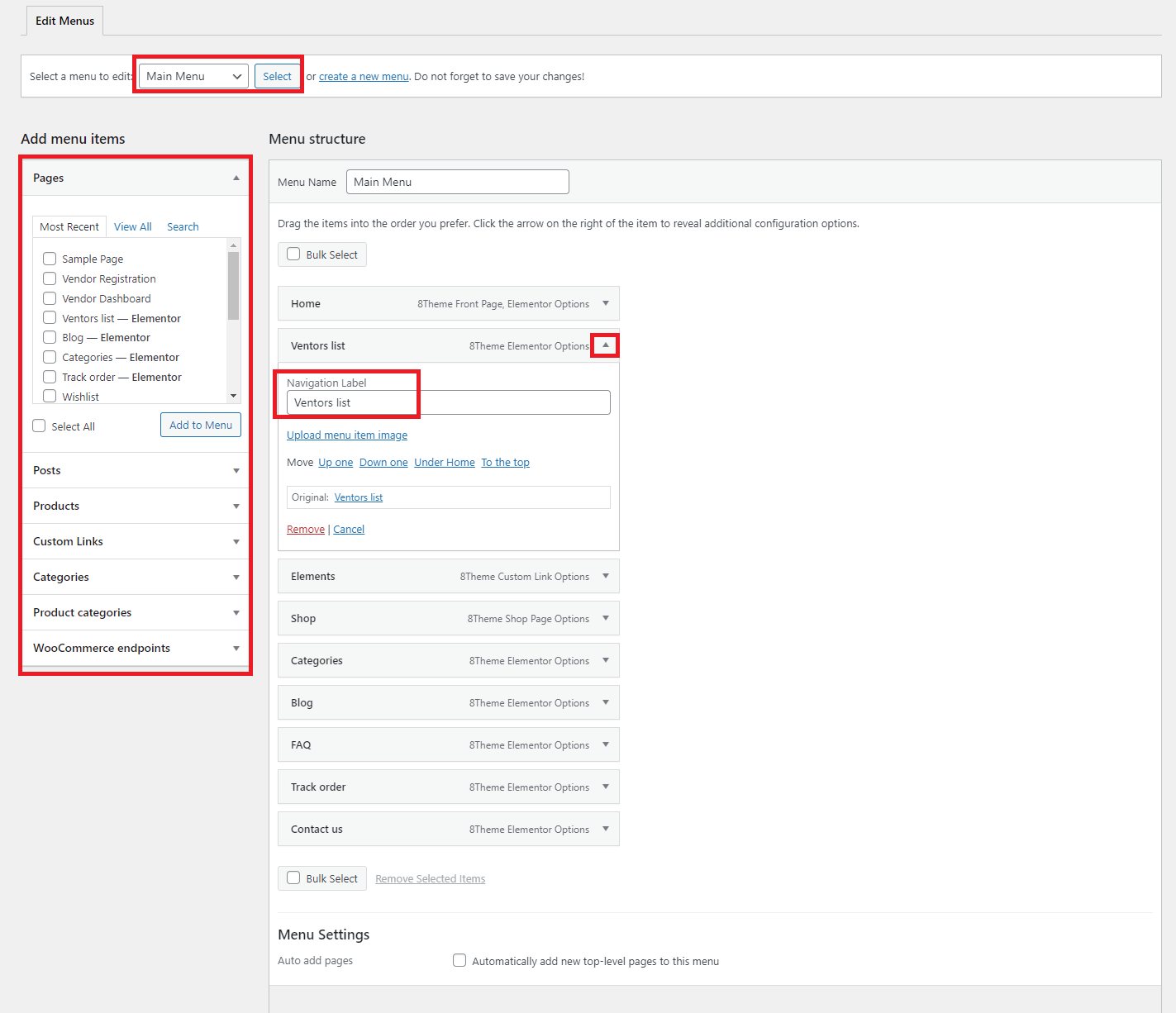The width and height of the screenshot is (1176, 1013).
Task: Toggle the bottom Bulk Select checkbox
Action: pos(293,877)
